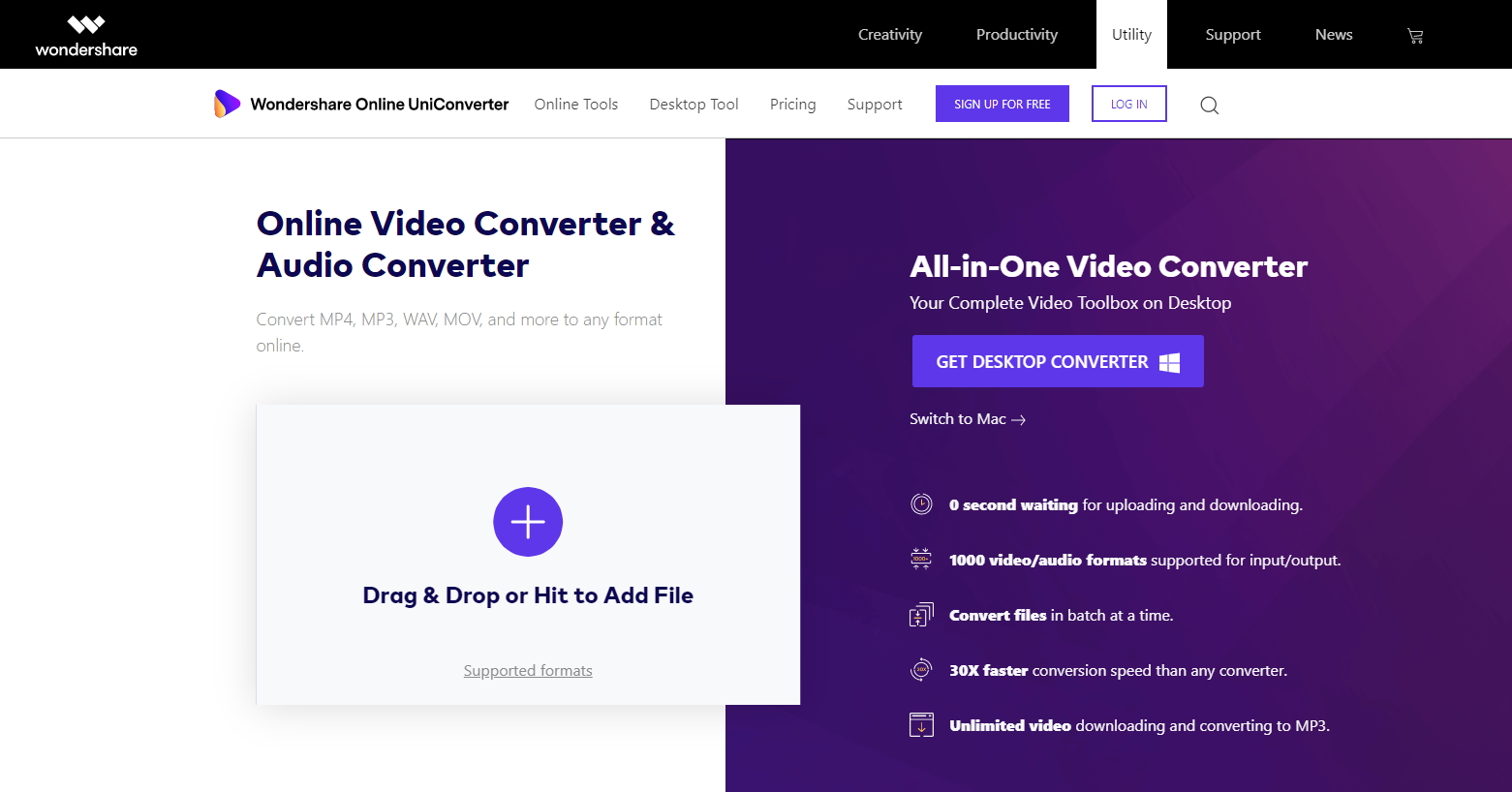1512x792 pixels.
Task: Click the 30X faster speed icon
Action: click(x=921, y=670)
